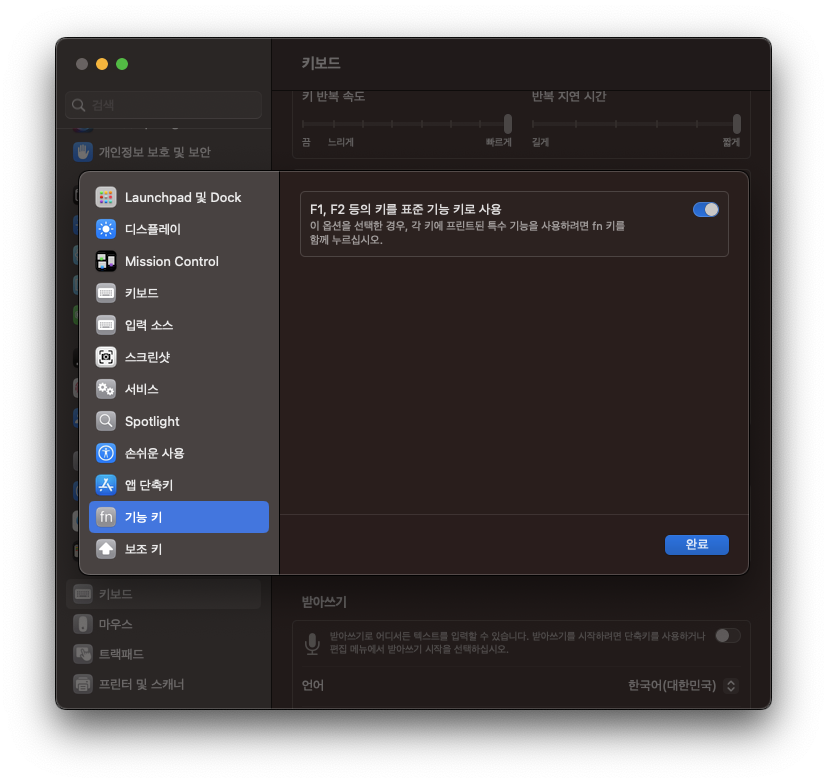The width and height of the screenshot is (827, 783).
Task: Select 디스플레이 shortcut category
Action: click(x=179, y=229)
